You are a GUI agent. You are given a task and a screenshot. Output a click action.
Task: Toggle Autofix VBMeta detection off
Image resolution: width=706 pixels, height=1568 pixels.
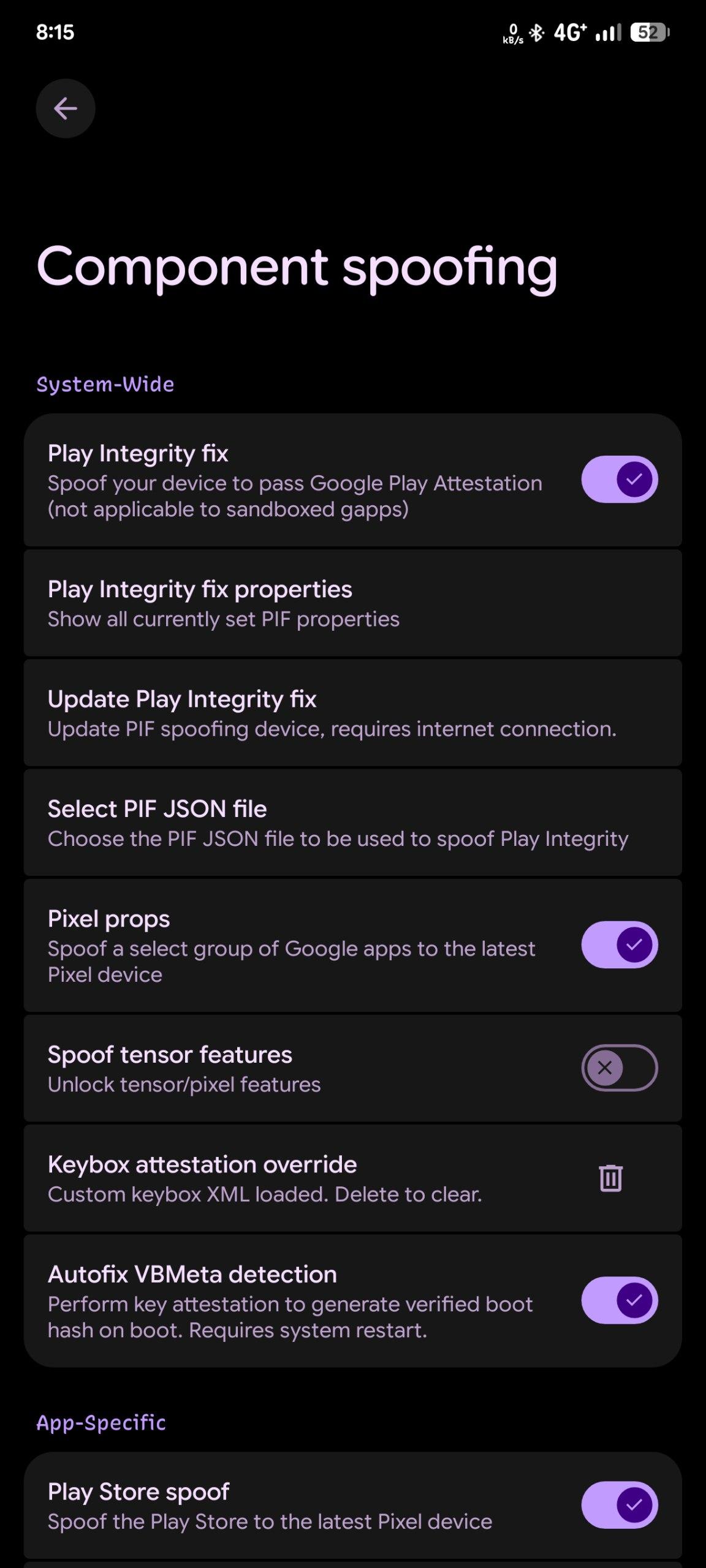(x=619, y=1300)
